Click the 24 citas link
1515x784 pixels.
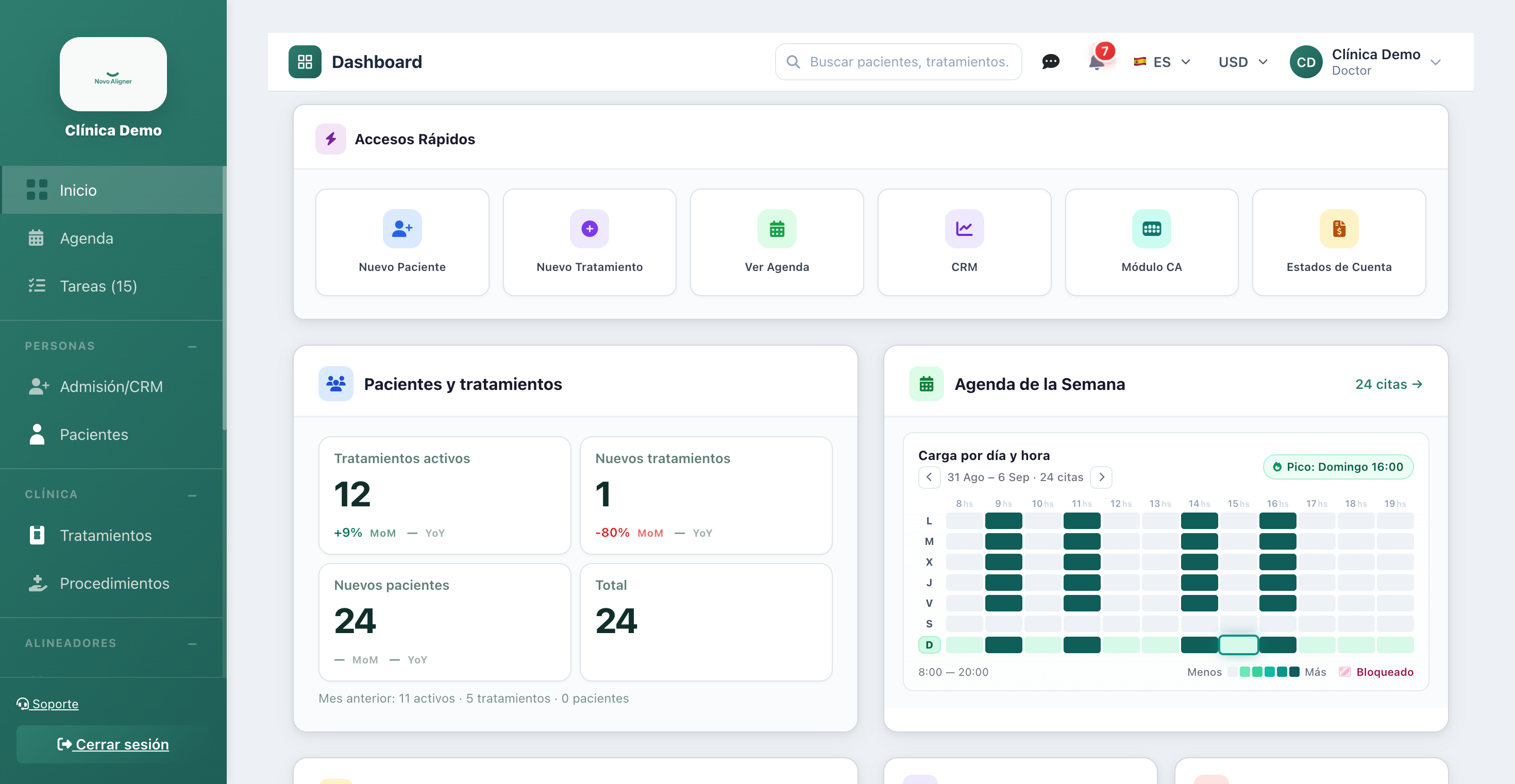click(x=1389, y=384)
